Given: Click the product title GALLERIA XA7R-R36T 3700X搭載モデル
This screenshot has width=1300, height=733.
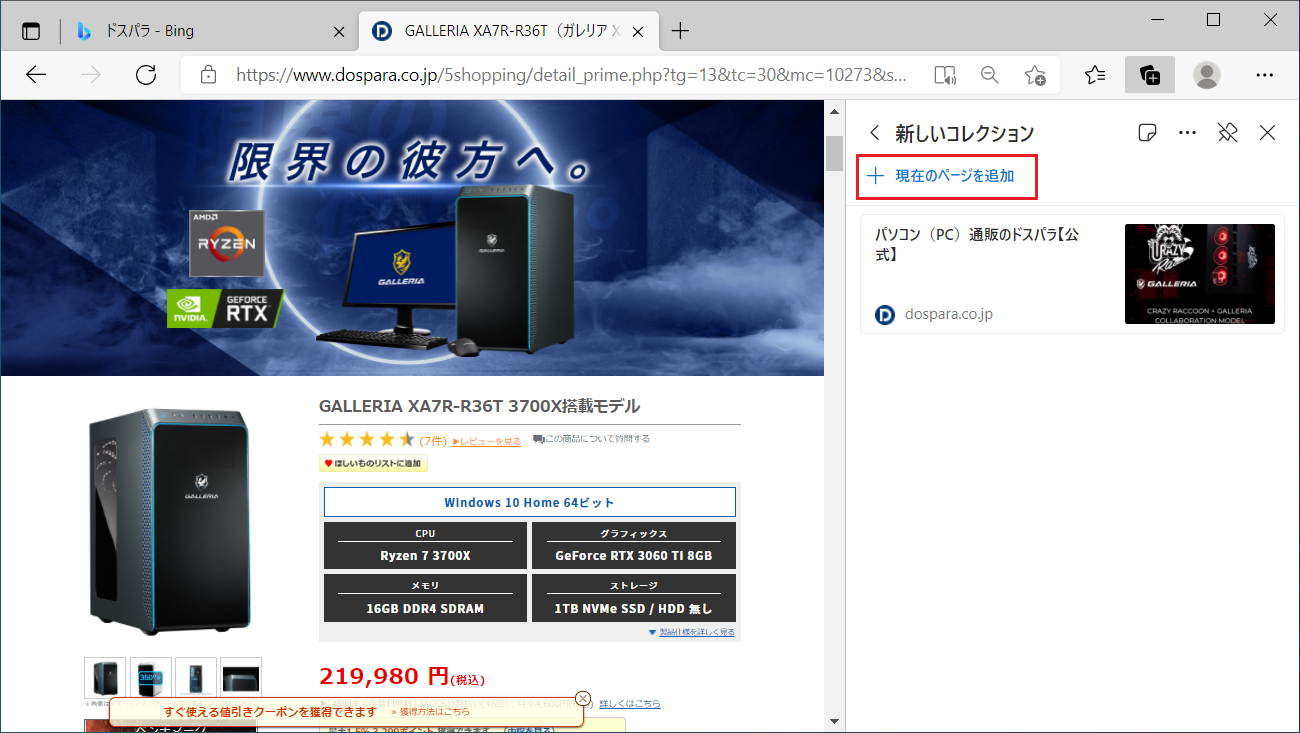Looking at the screenshot, I should [x=479, y=406].
